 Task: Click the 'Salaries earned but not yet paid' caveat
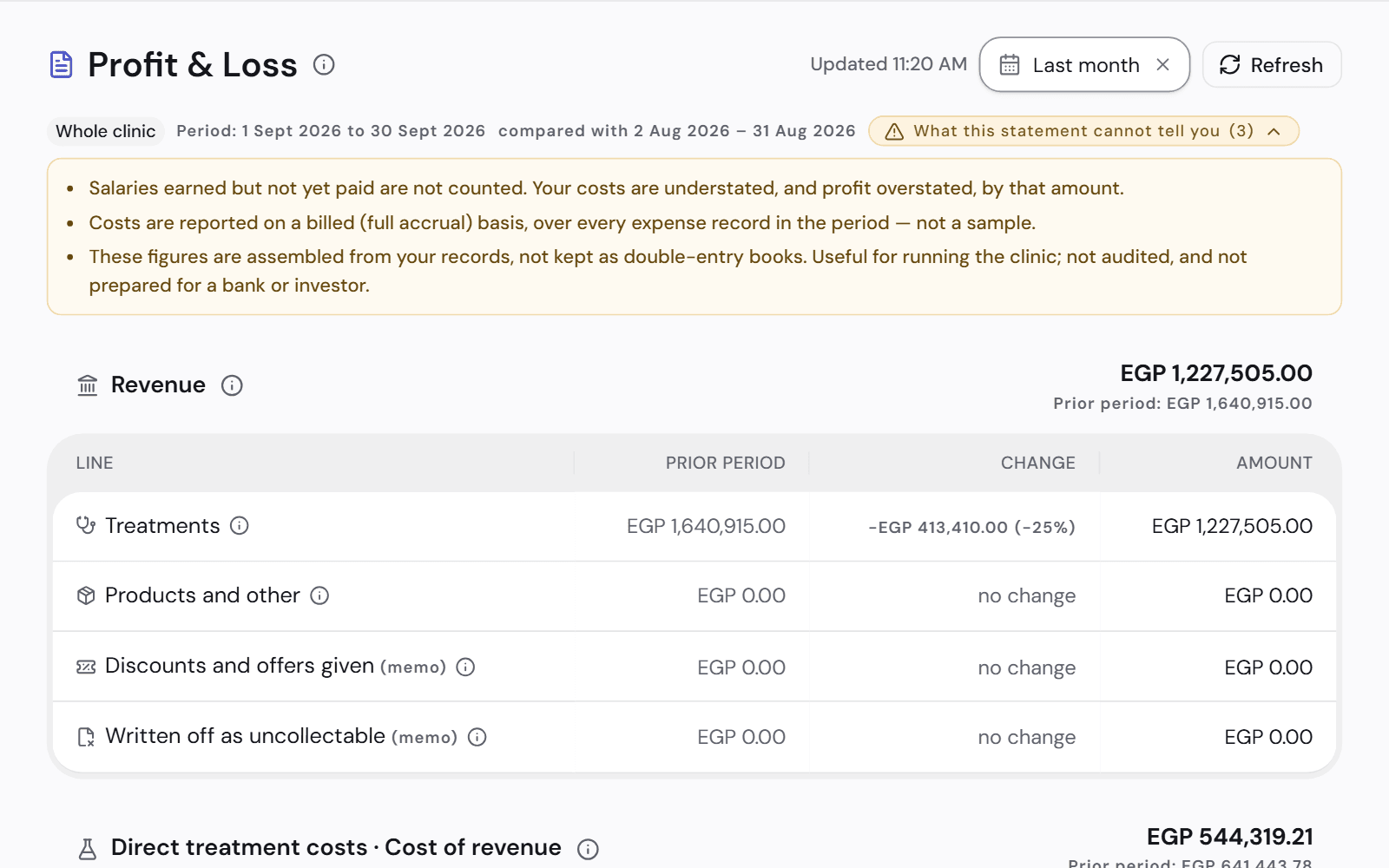(x=606, y=188)
